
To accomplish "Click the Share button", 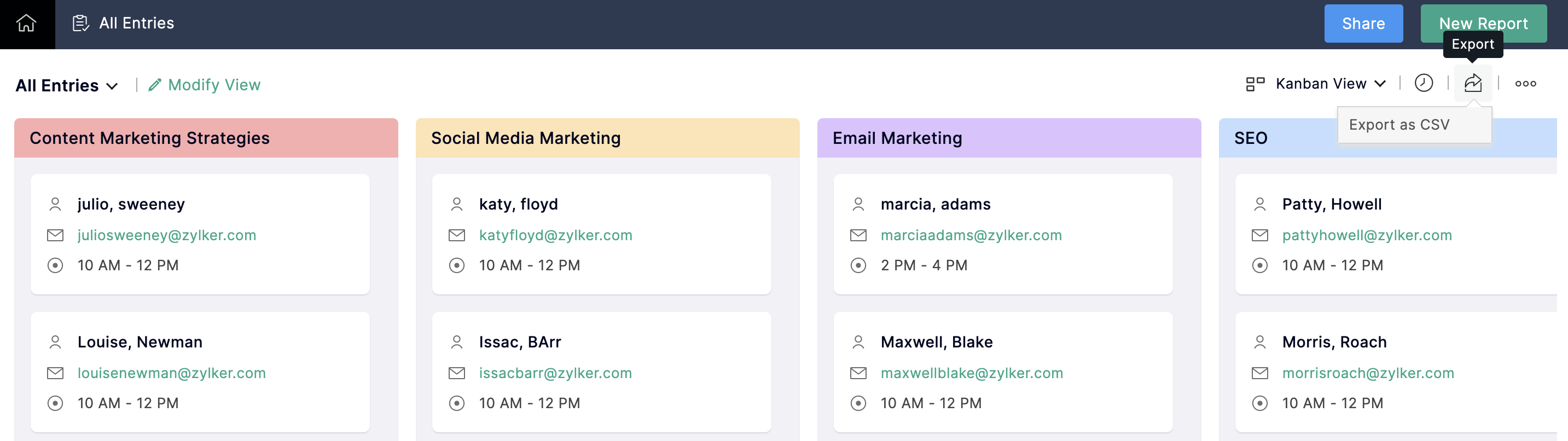I will tap(1363, 24).
